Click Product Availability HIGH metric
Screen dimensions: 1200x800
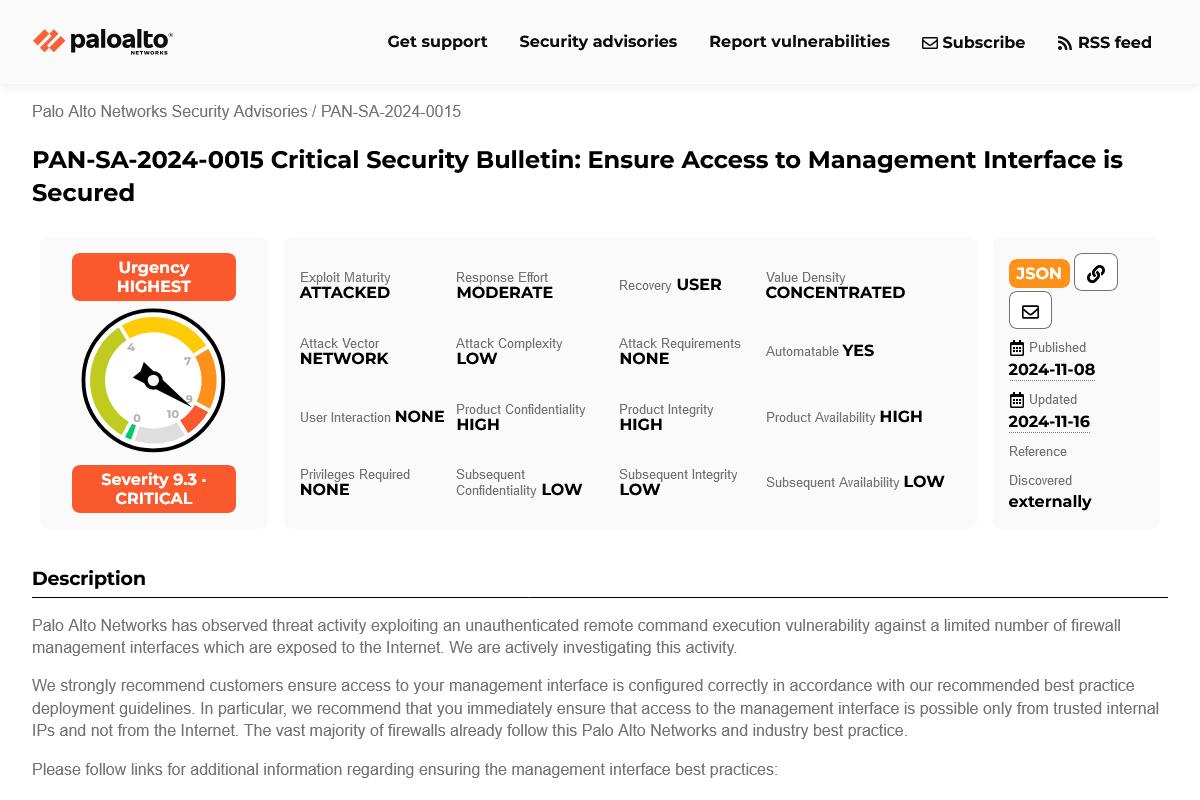tap(844, 417)
